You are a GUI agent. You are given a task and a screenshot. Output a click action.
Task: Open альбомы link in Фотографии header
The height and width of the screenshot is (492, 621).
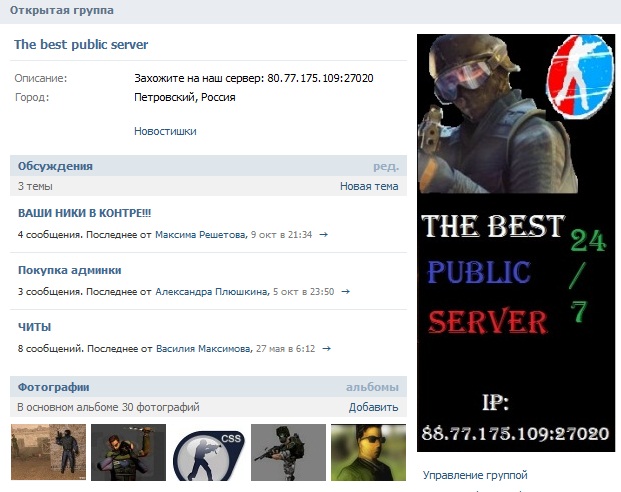tap(372, 387)
